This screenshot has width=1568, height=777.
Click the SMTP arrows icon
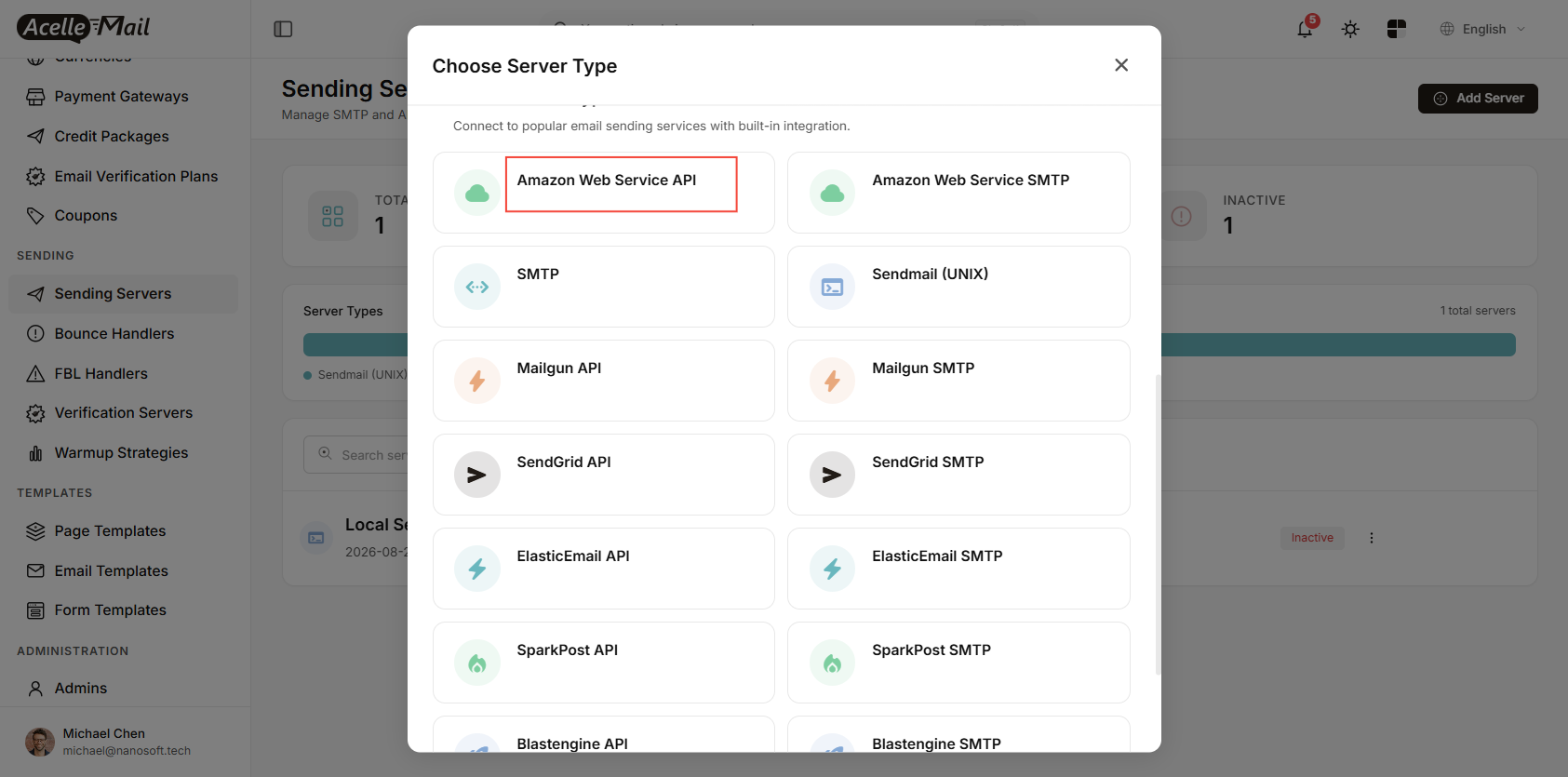[x=477, y=287]
